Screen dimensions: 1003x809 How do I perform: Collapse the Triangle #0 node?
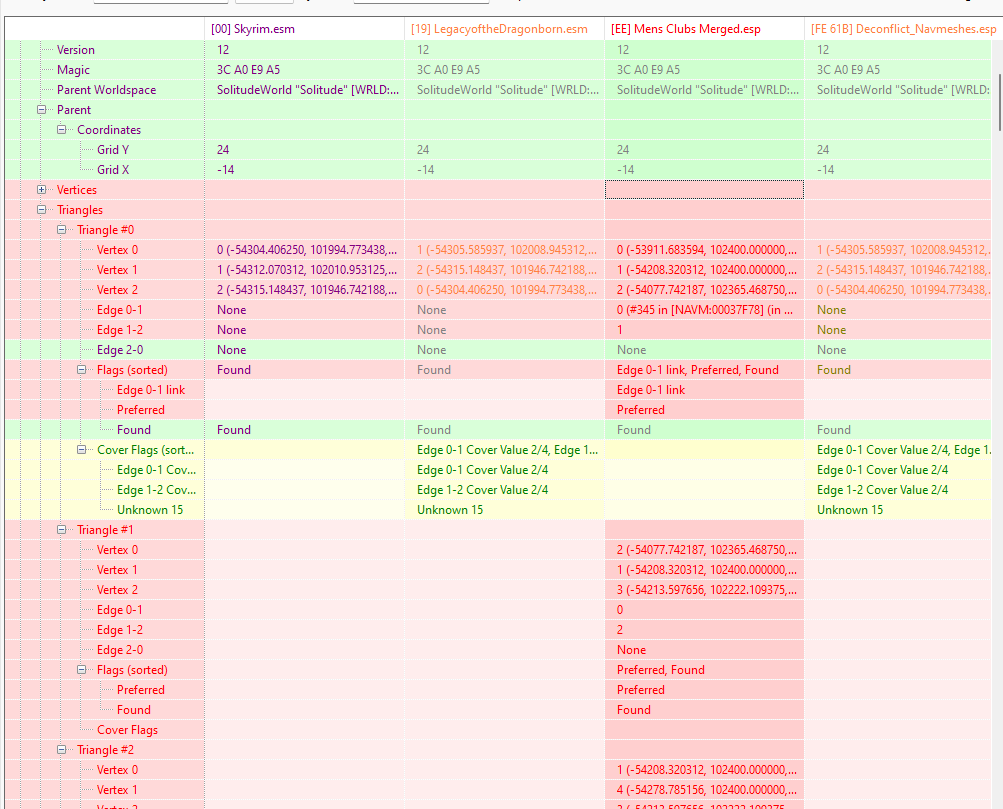coord(61,230)
